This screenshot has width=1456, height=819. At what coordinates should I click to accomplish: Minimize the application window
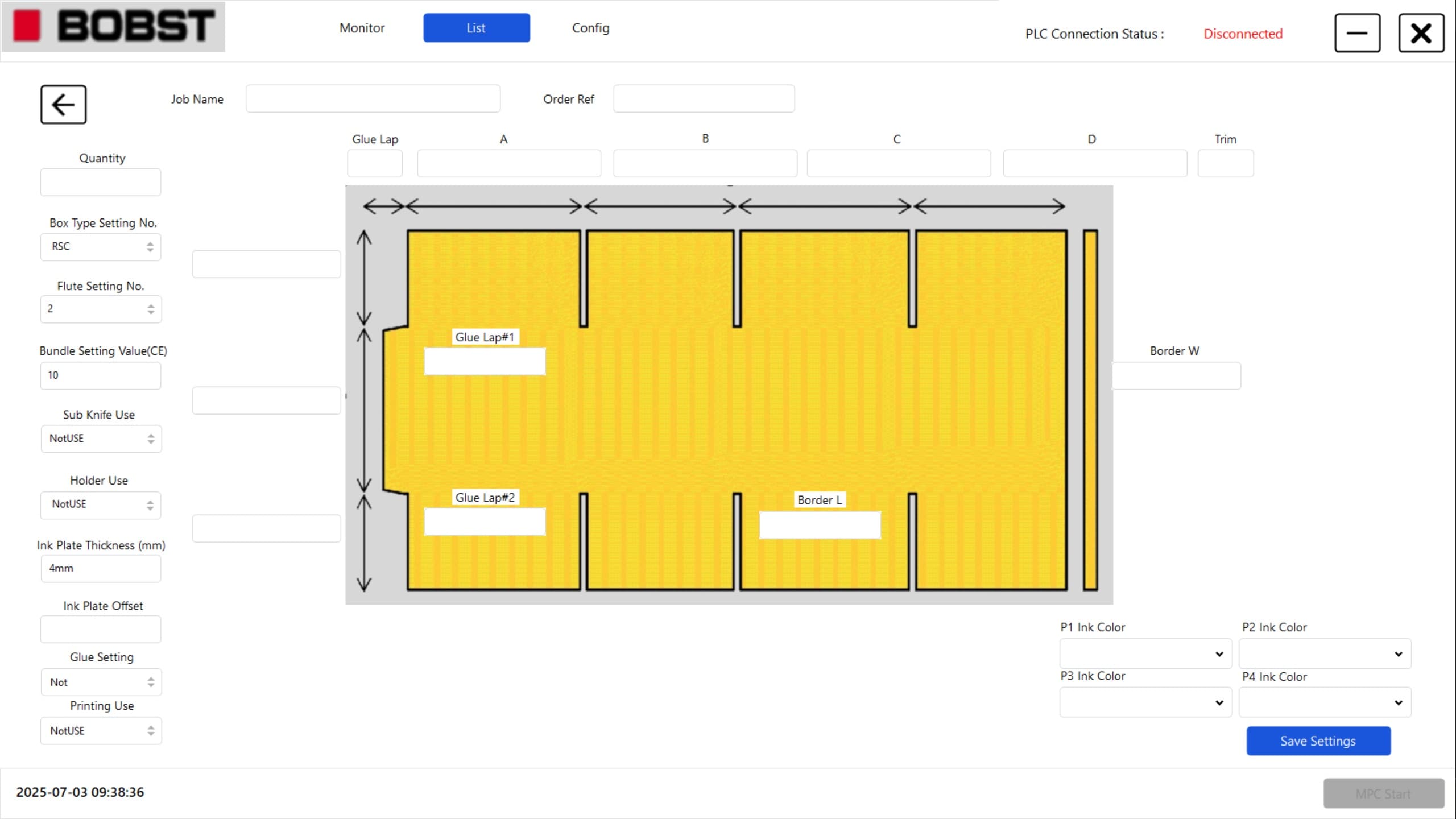(1357, 34)
